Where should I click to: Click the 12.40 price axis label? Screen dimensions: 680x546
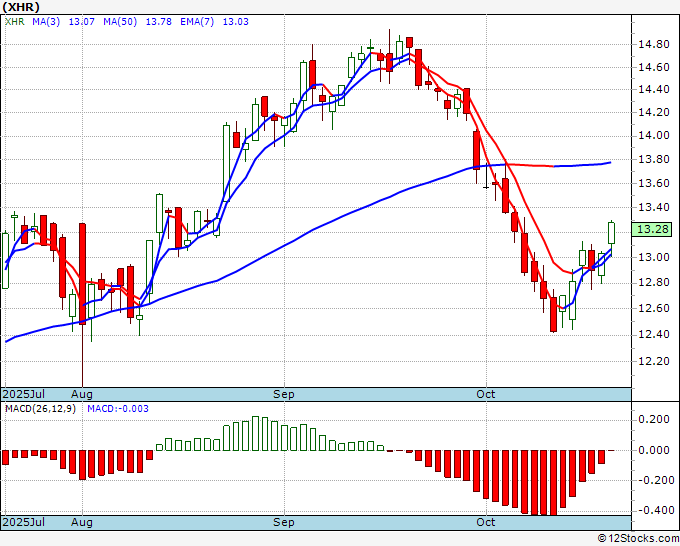click(x=653, y=335)
